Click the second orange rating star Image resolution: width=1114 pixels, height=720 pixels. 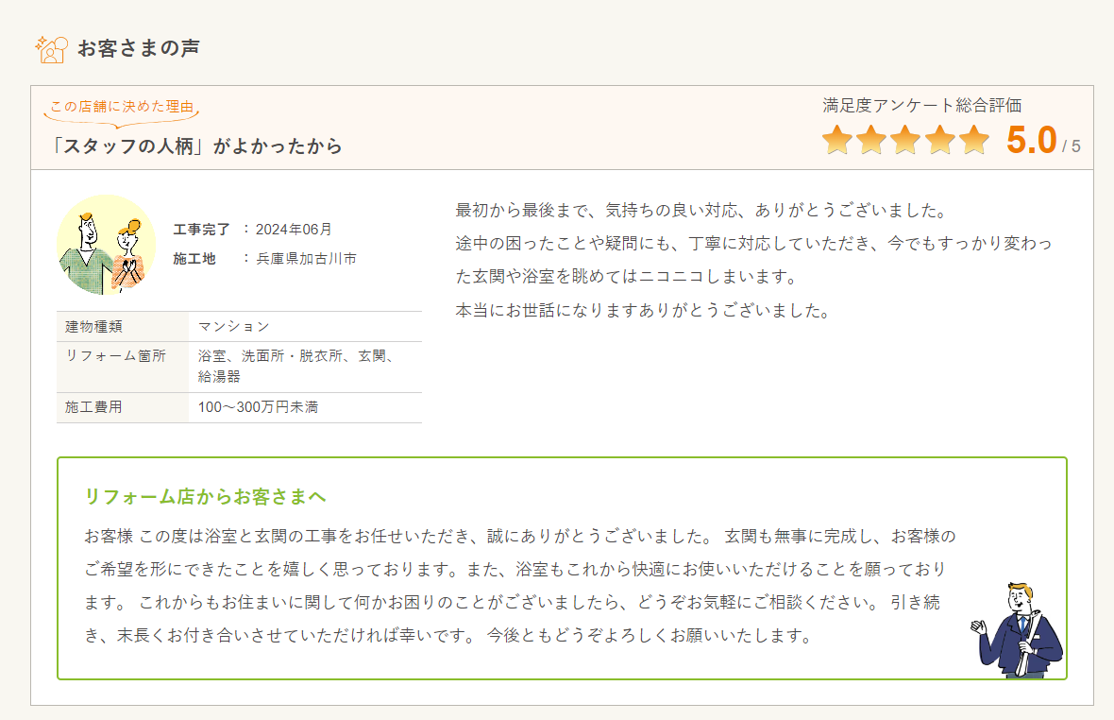871,141
